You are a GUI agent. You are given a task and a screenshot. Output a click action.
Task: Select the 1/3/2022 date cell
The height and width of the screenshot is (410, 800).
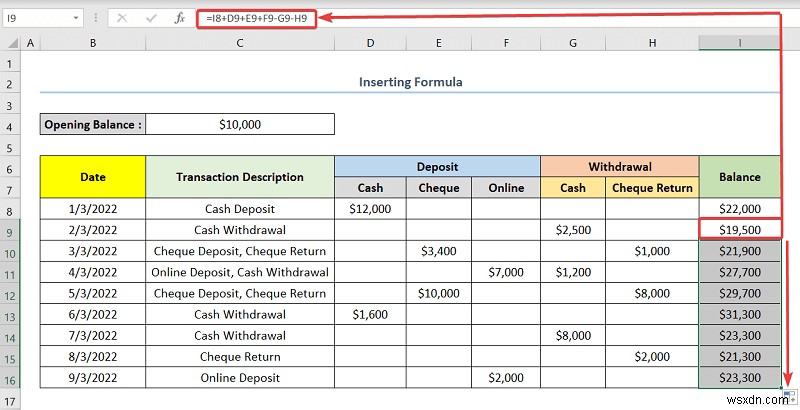pos(93,209)
